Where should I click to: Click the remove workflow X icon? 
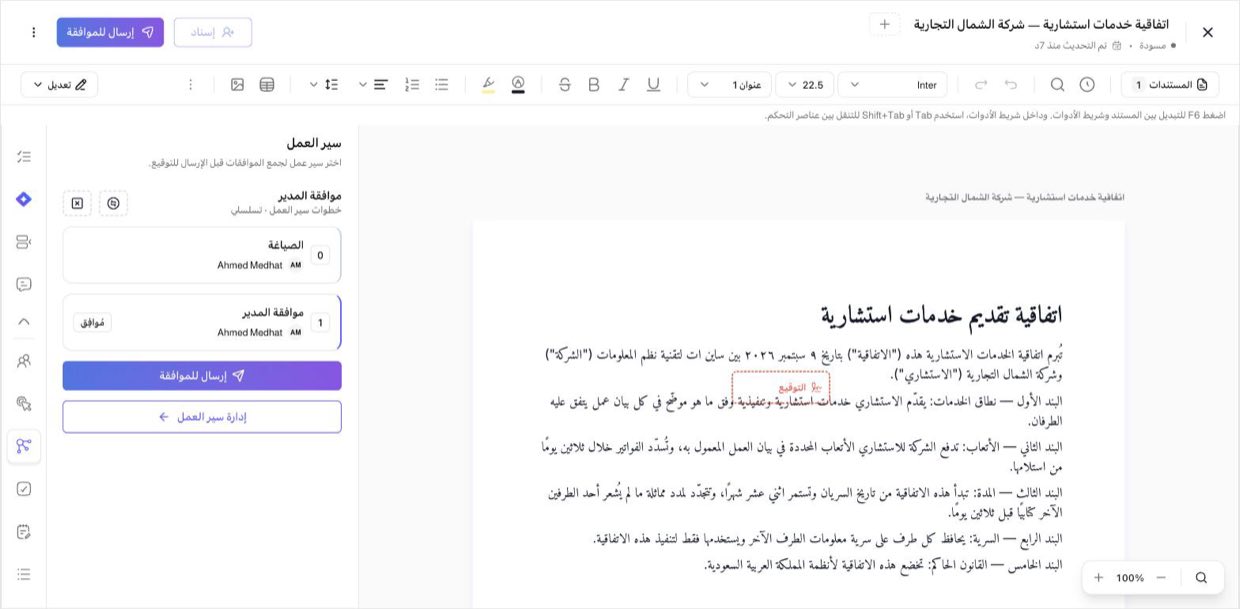pos(77,203)
